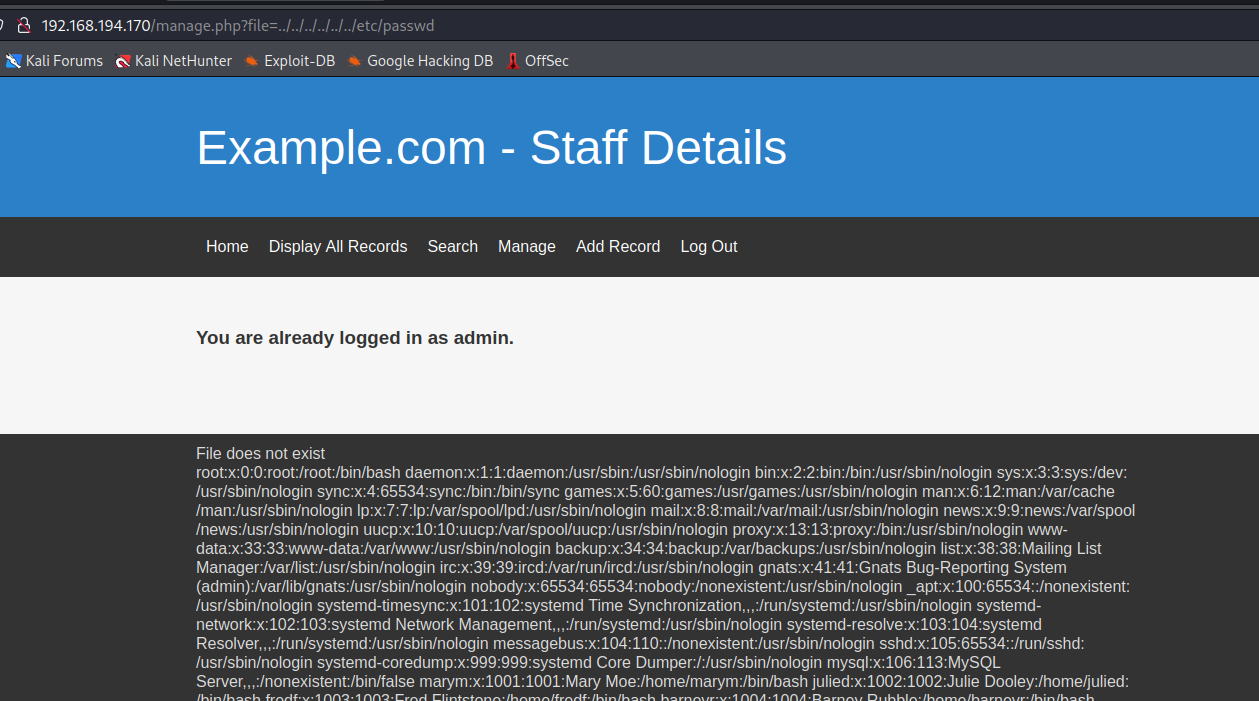Open the Exploit-DB bookmark icon

coord(252,61)
